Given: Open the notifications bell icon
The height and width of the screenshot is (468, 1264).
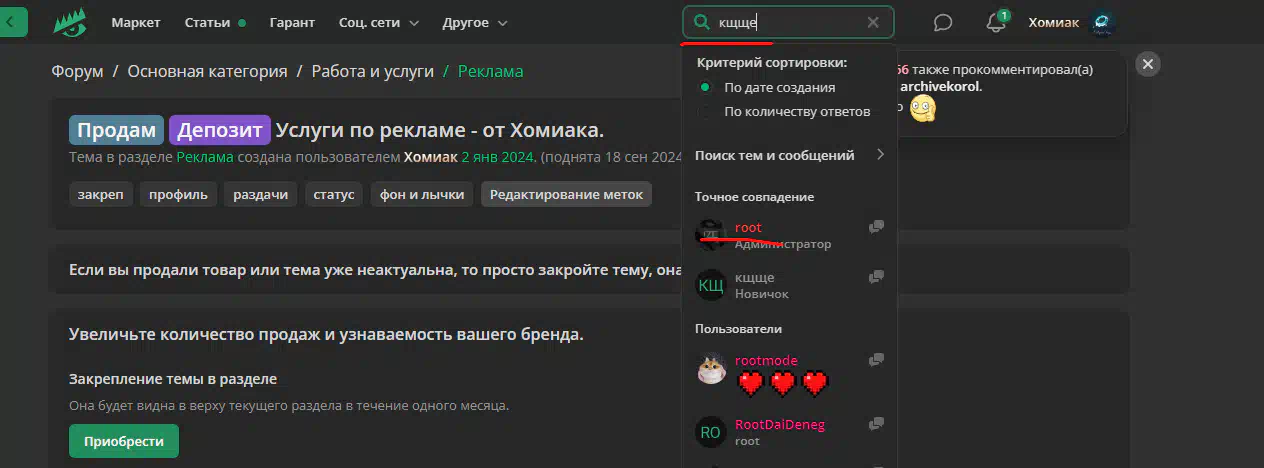Looking at the screenshot, I should 995,22.
